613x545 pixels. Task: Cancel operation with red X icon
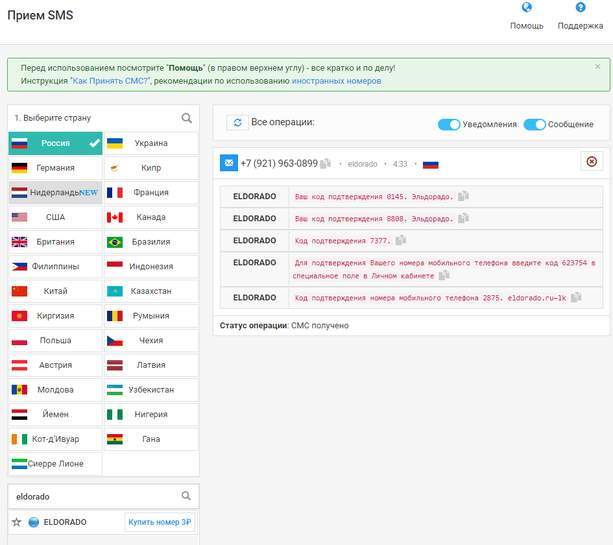tap(591, 161)
